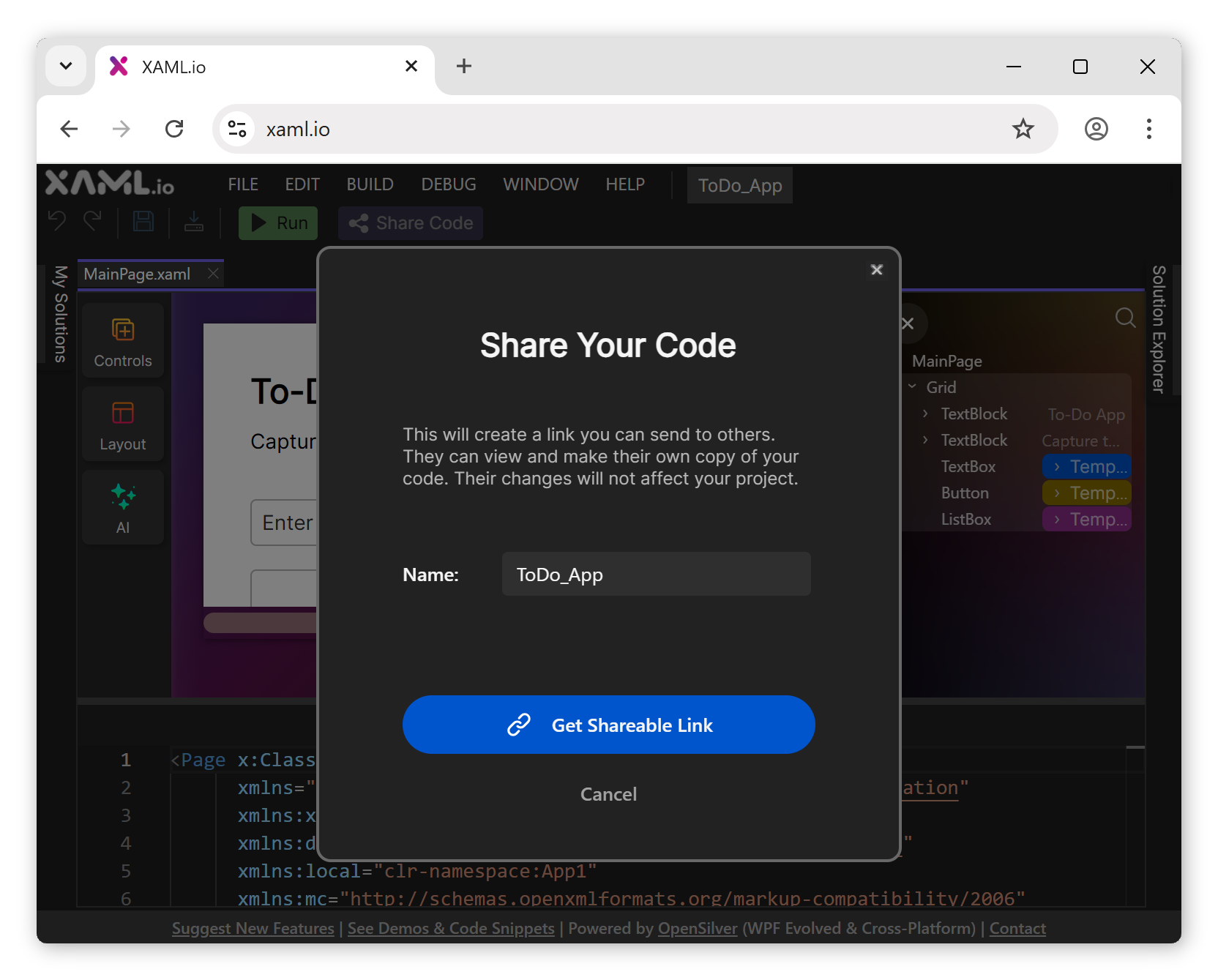Click Get Shareable Link
1218x980 pixels.
[608, 725]
